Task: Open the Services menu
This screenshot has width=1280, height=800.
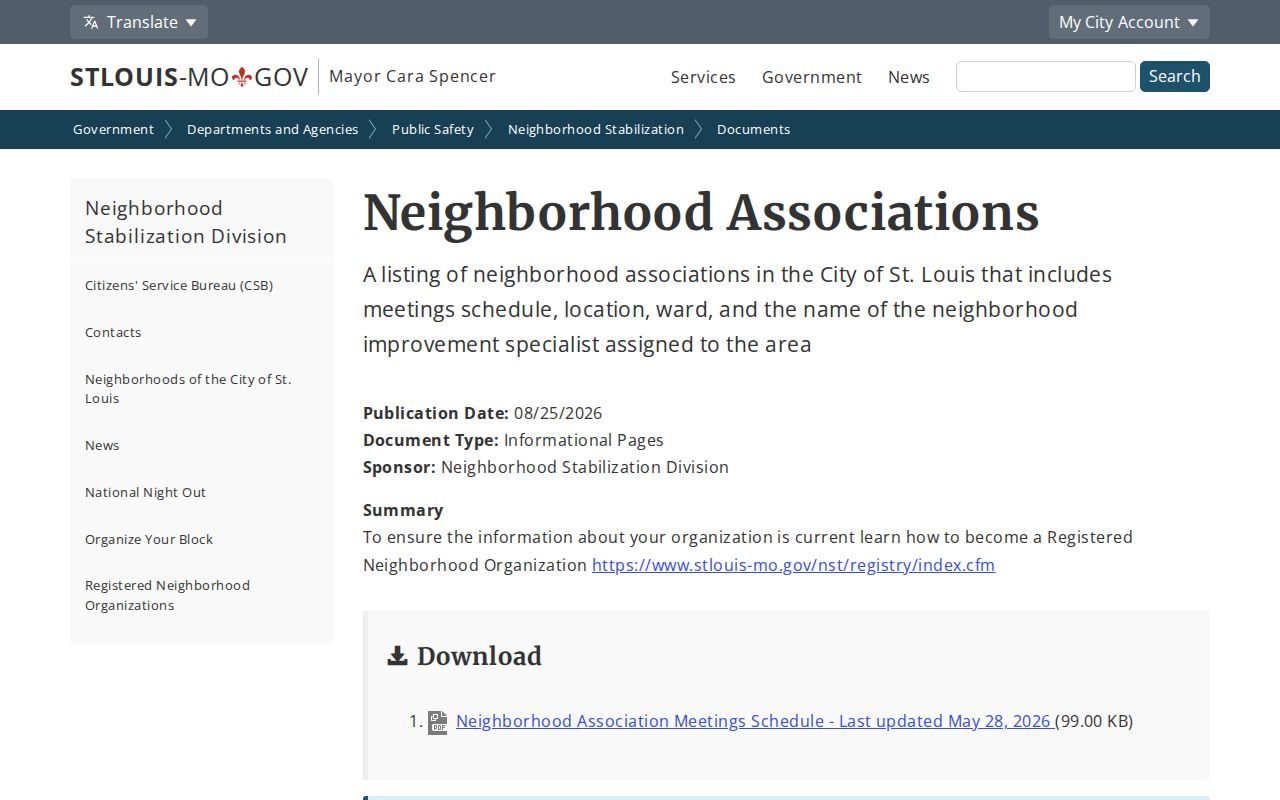Action: tap(703, 77)
